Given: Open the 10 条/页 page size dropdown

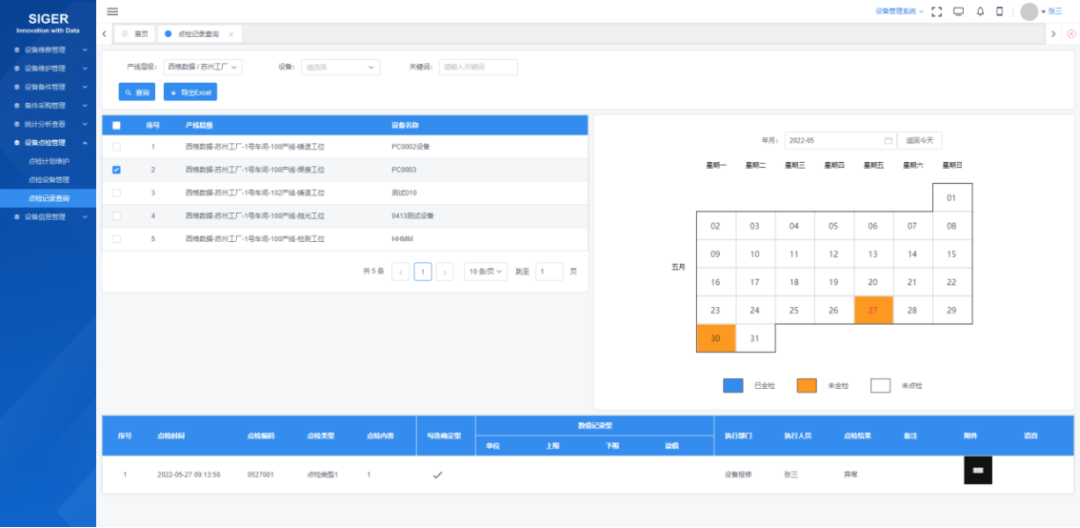Looking at the screenshot, I should (x=485, y=271).
